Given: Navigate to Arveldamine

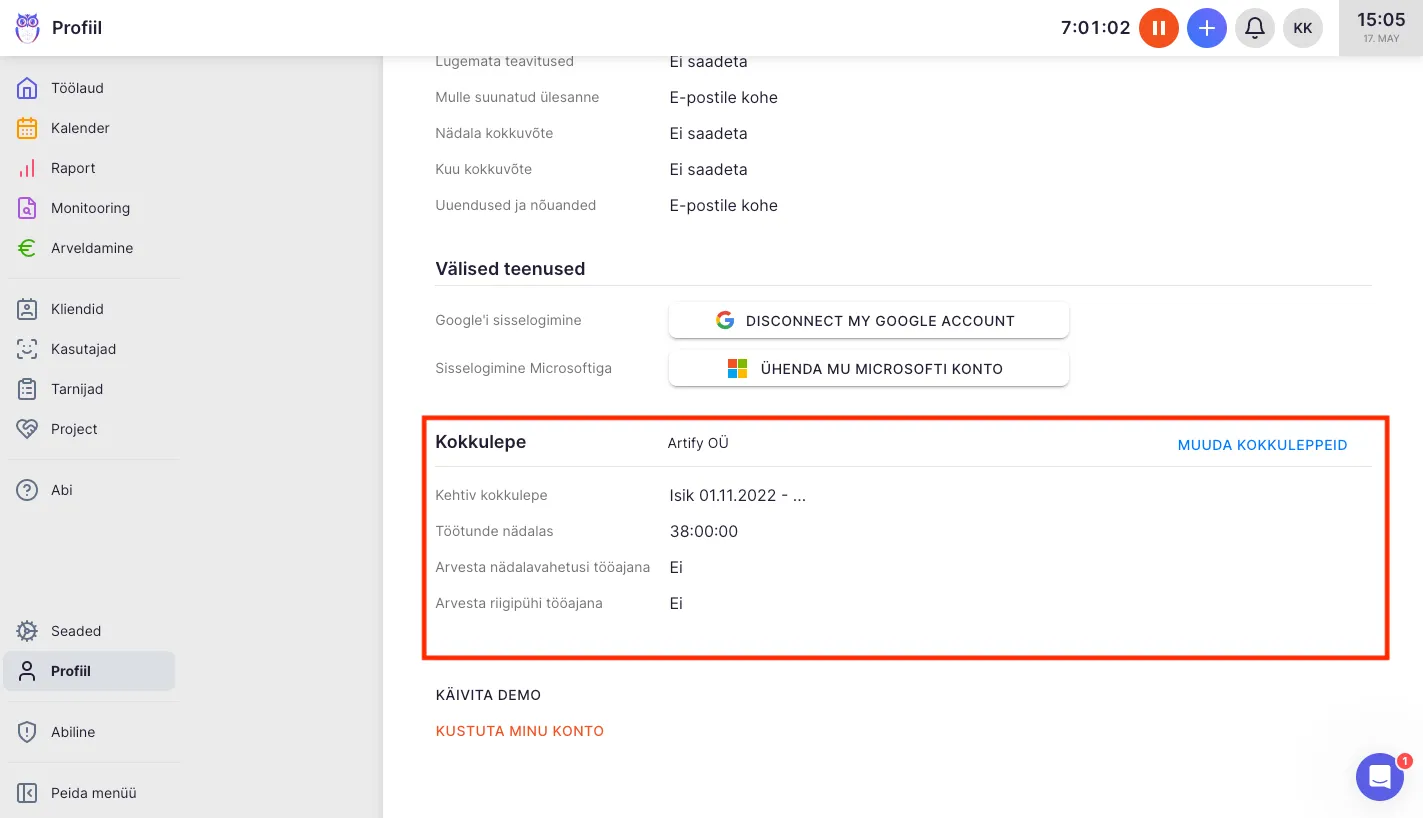Looking at the screenshot, I should pyautogui.click(x=91, y=248).
